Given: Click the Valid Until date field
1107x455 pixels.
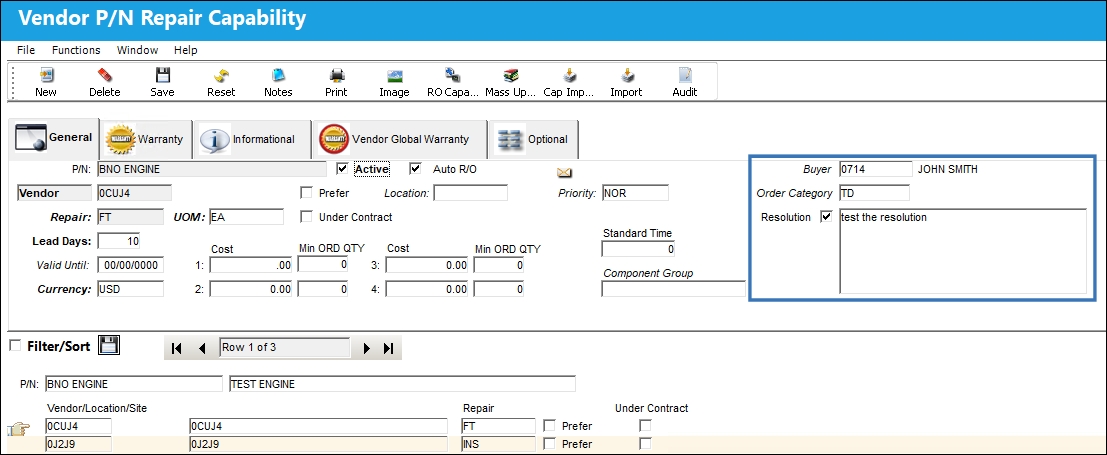Looking at the screenshot, I should [x=131, y=266].
